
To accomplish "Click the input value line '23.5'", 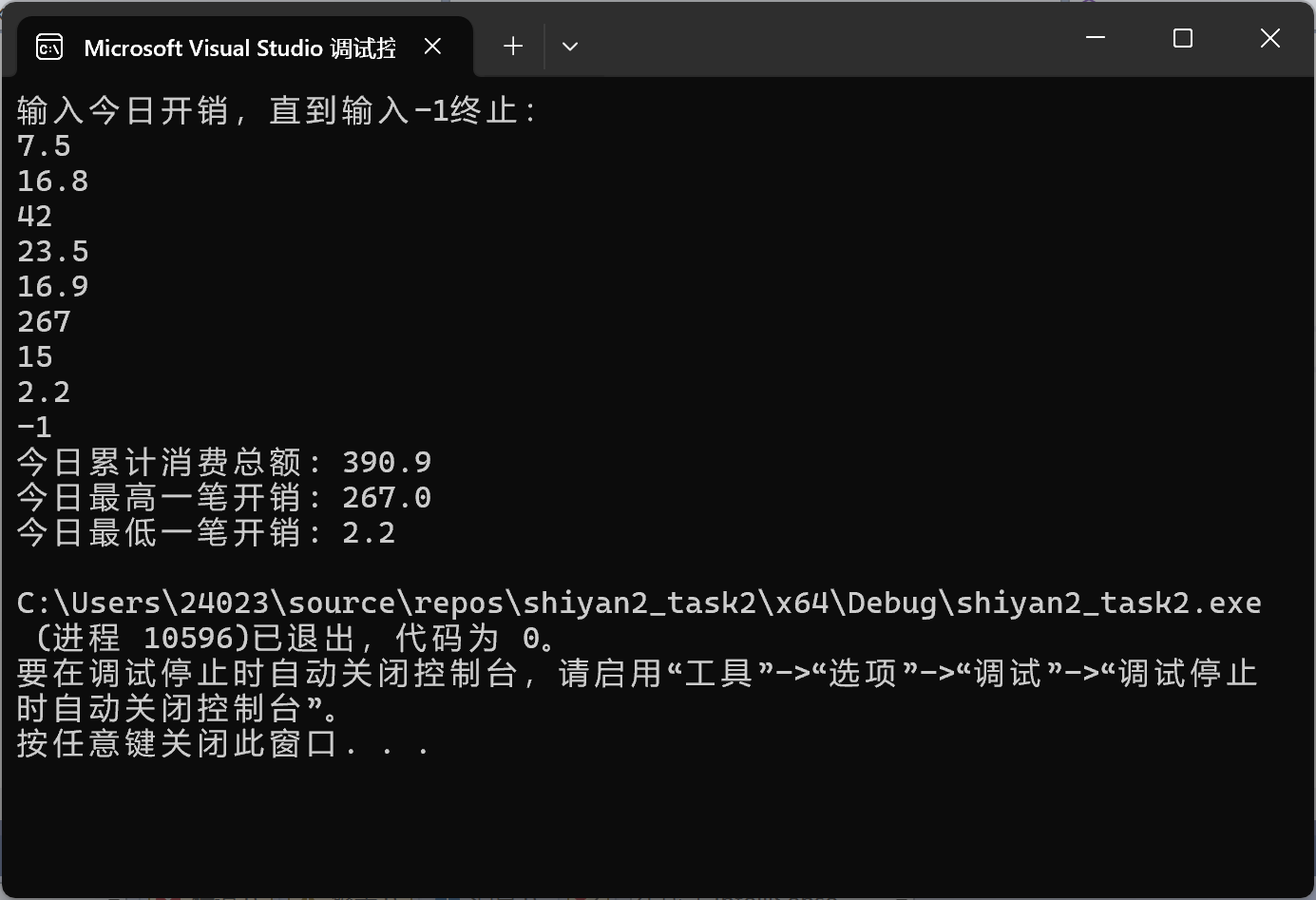I will [53, 252].
